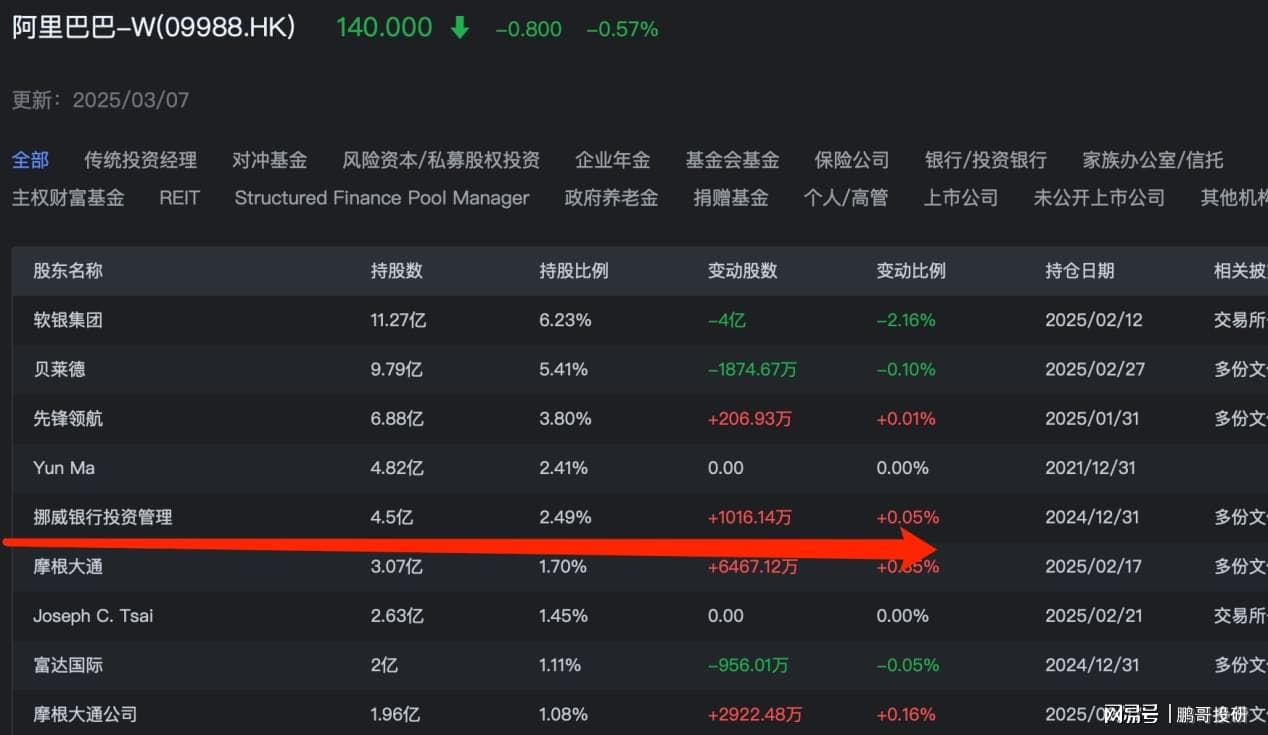The image size is (1268, 735).
Task: Click the 2025/02/12 position date
Action: coord(1094,320)
